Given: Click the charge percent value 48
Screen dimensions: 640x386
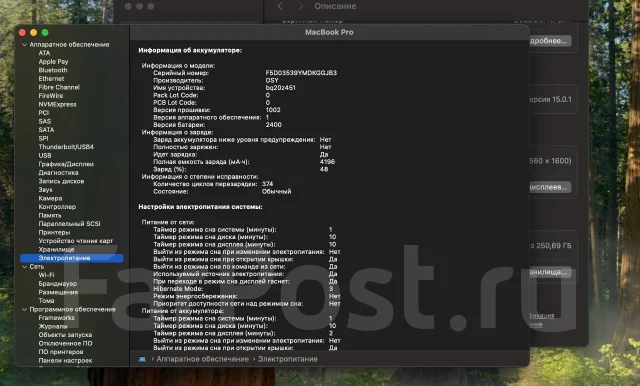Looking at the screenshot, I should [x=324, y=169].
